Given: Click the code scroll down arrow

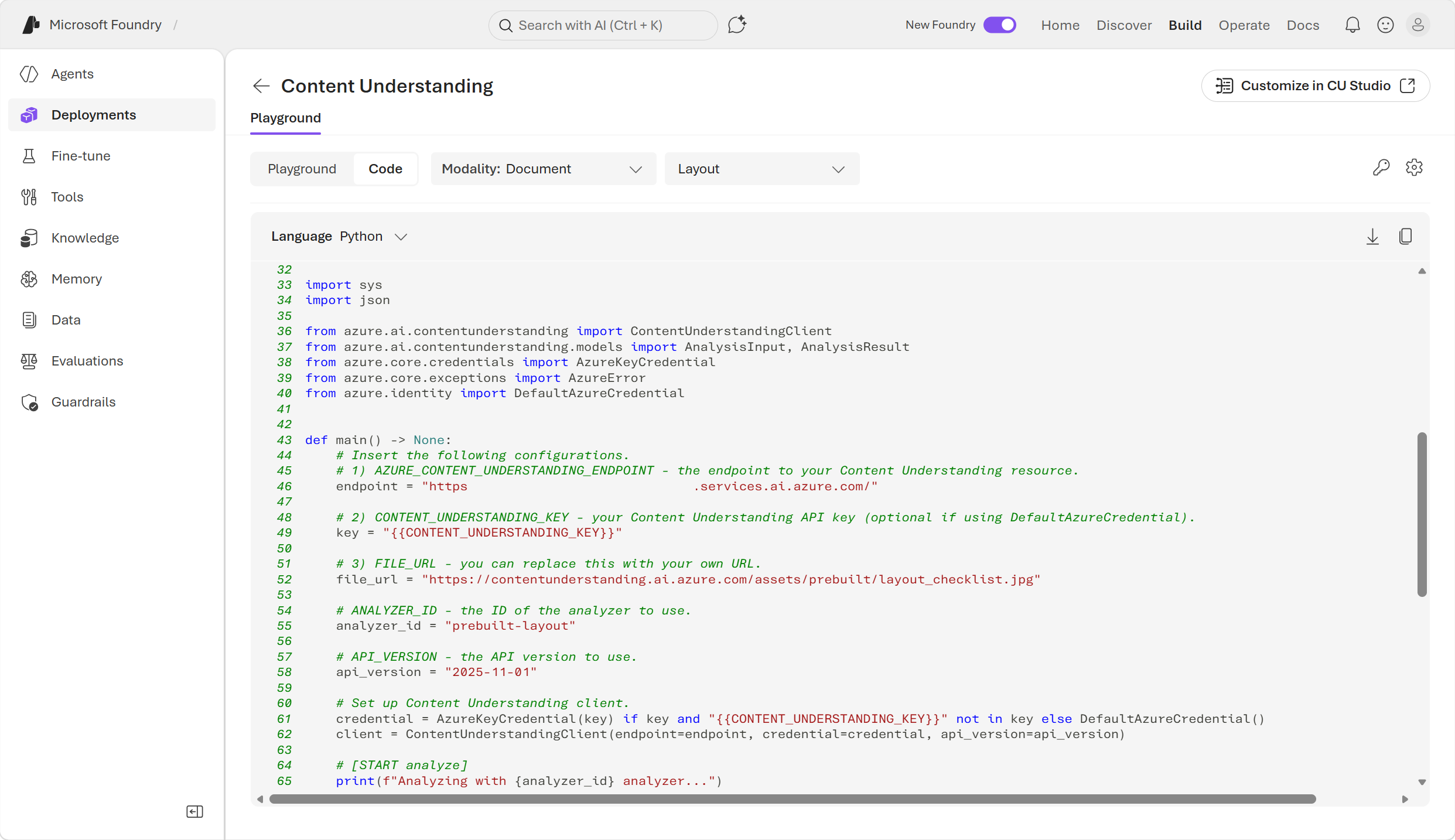Looking at the screenshot, I should 1422,783.
